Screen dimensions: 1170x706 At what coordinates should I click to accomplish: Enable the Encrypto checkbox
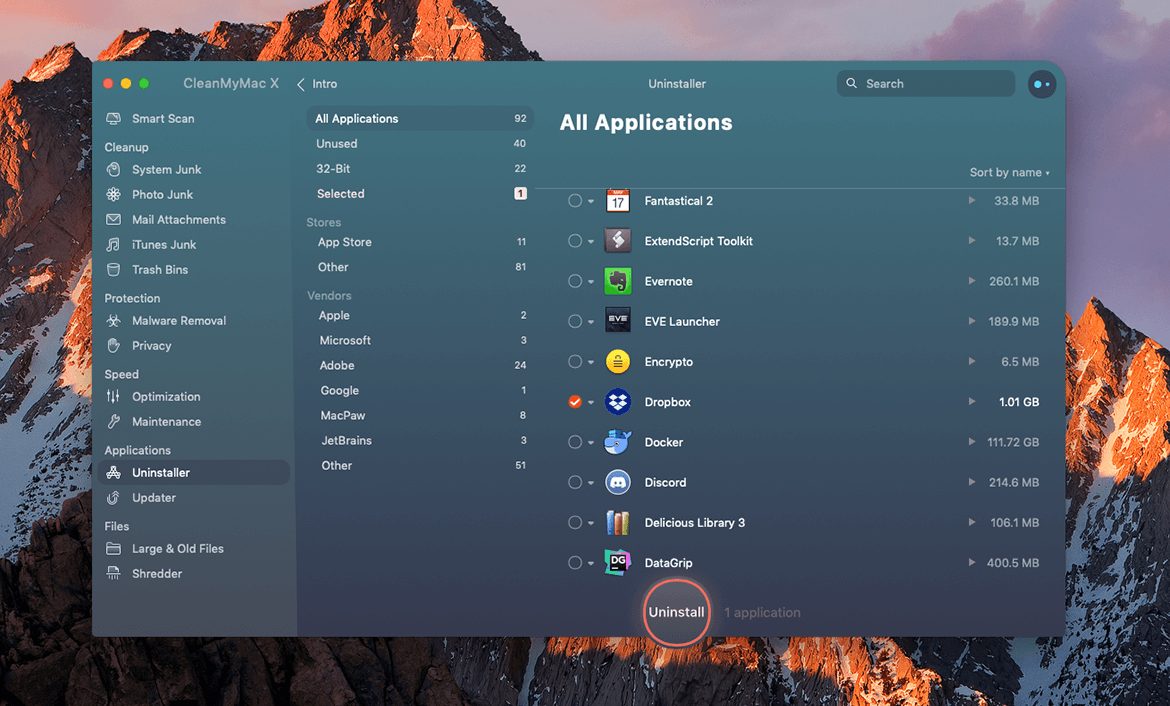[x=575, y=361]
